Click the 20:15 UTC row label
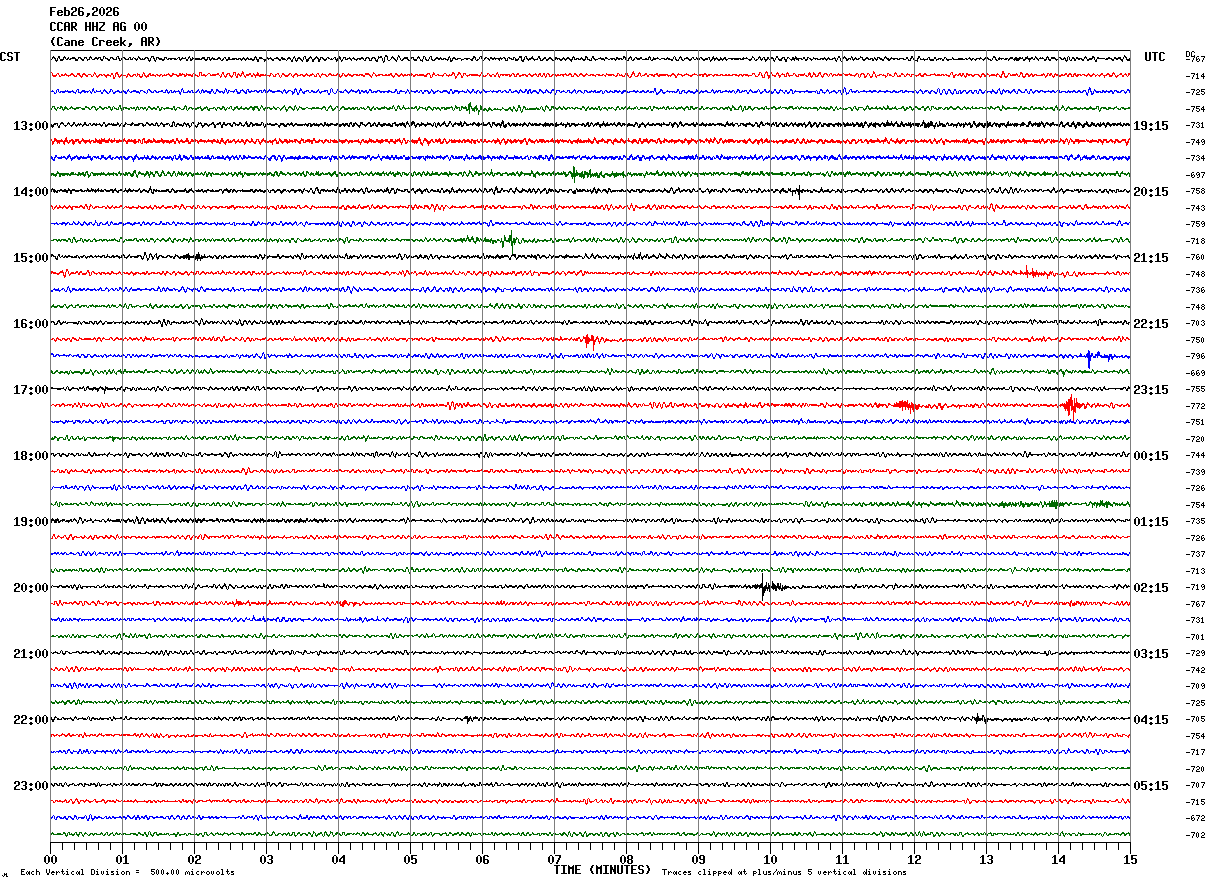Screen dimensions: 1210x886 pyautogui.click(x=1151, y=191)
